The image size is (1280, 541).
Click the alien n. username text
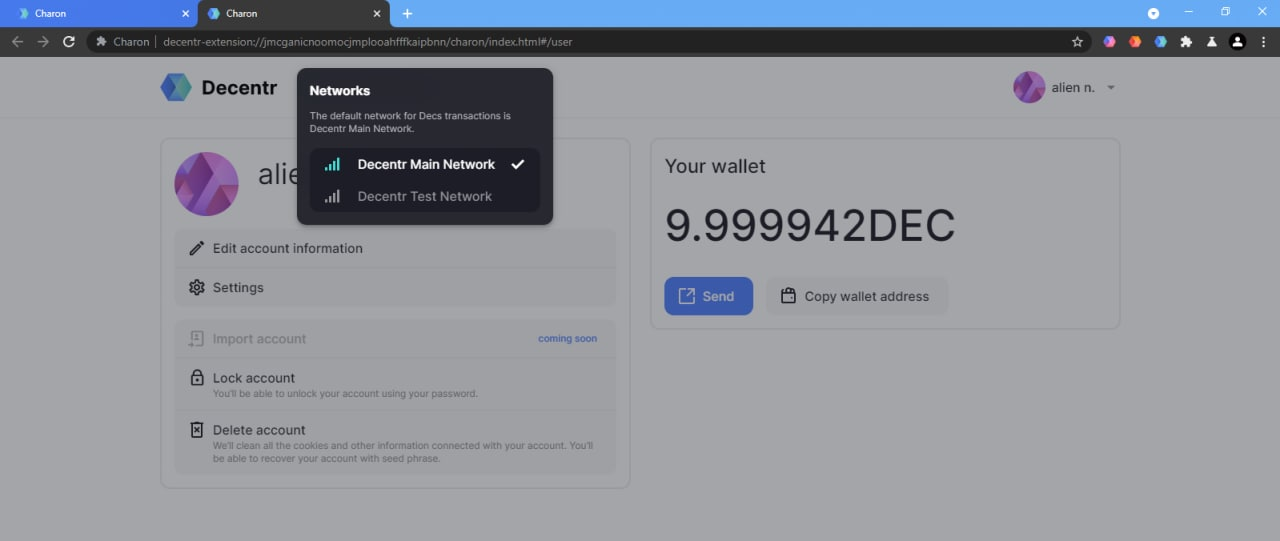pyautogui.click(x=1073, y=88)
